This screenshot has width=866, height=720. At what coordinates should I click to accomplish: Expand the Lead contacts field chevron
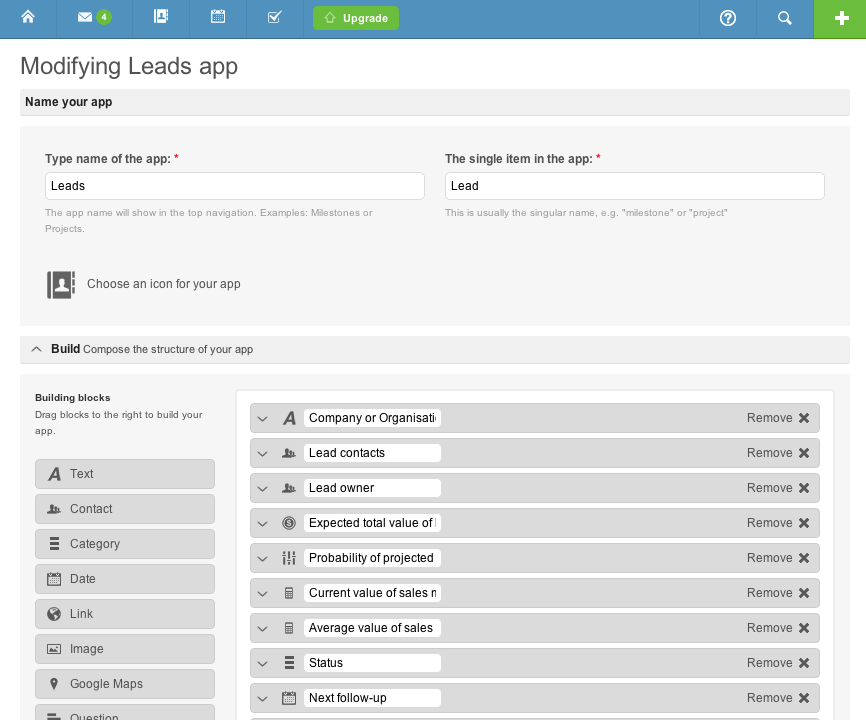(263, 453)
